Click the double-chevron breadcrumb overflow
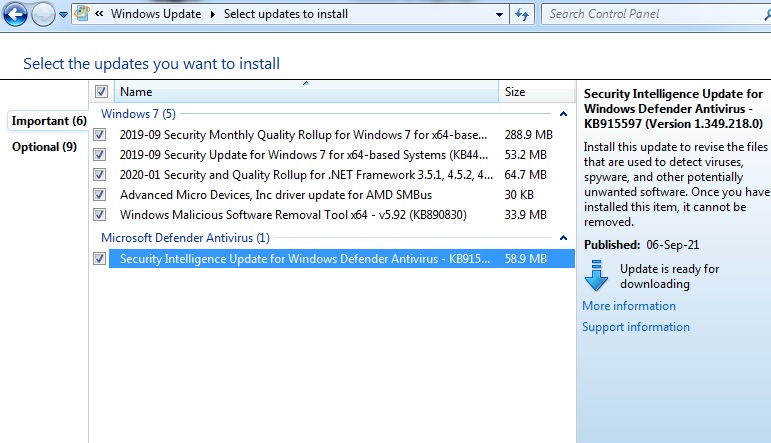771x443 pixels. [99, 14]
